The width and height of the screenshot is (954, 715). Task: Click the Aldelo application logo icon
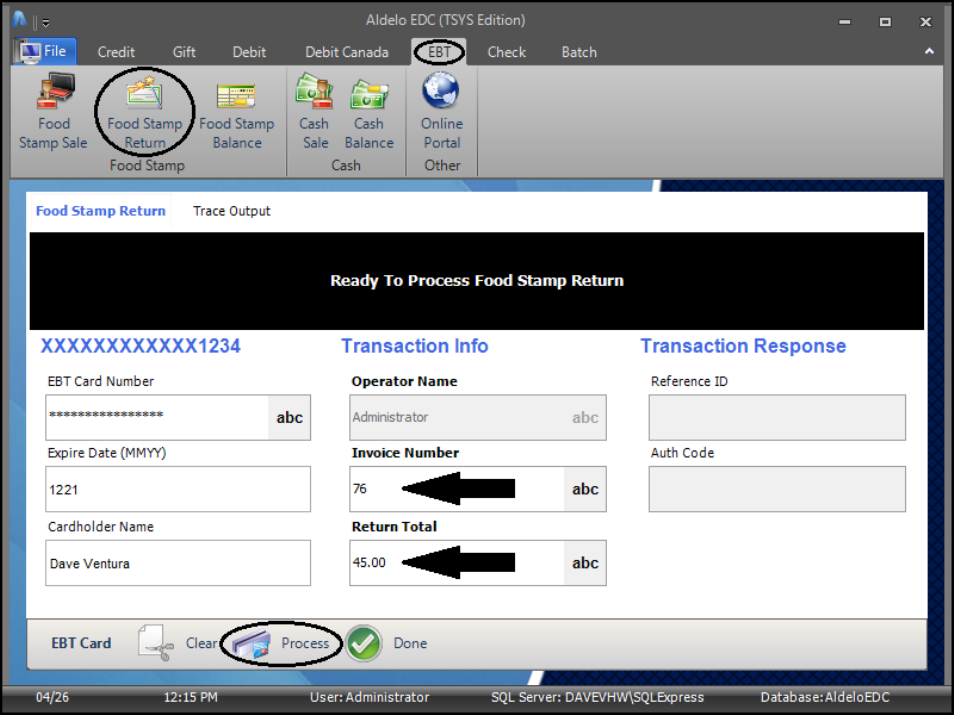click(19, 20)
